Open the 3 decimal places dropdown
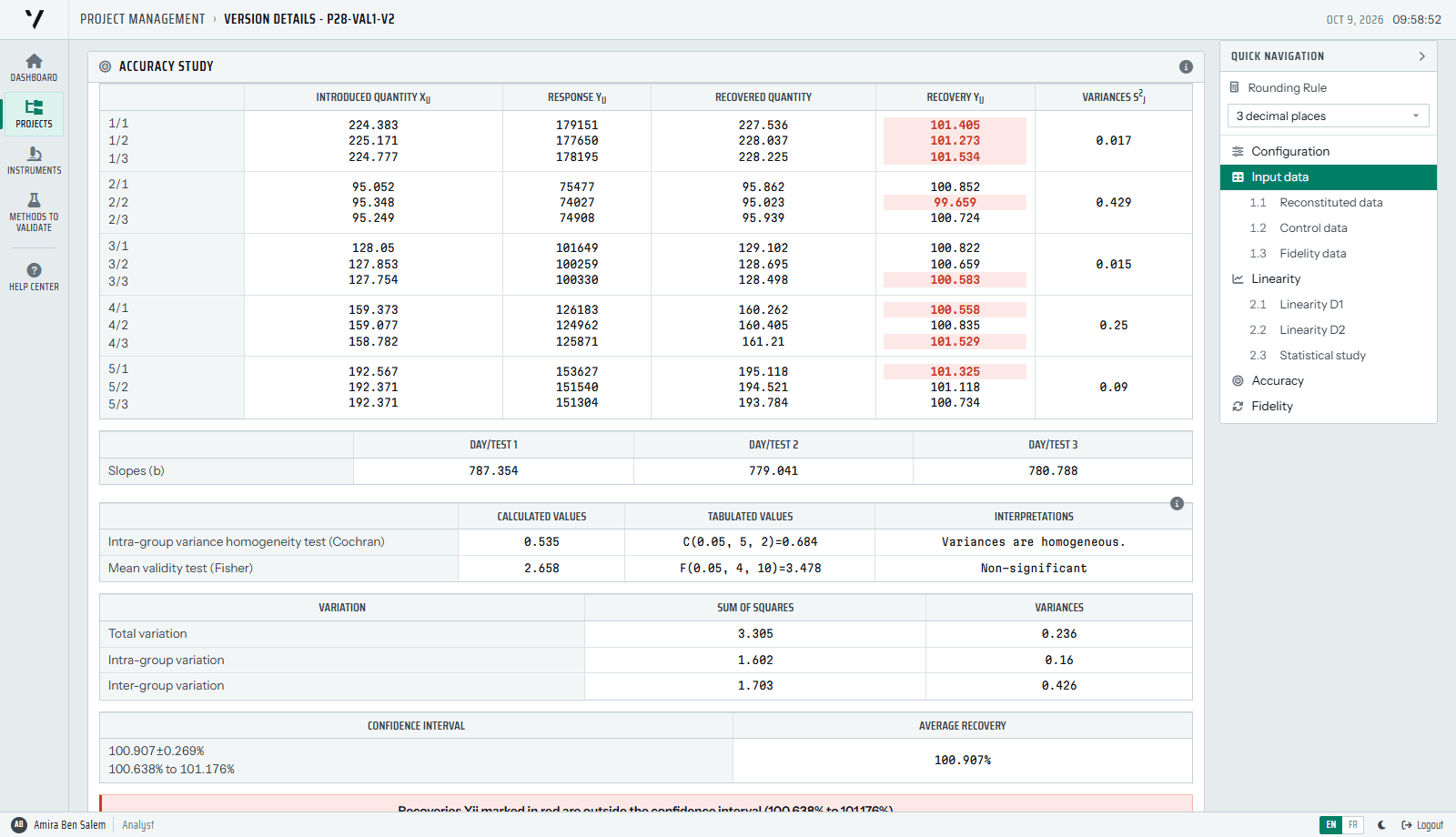 tap(1328, 116)
